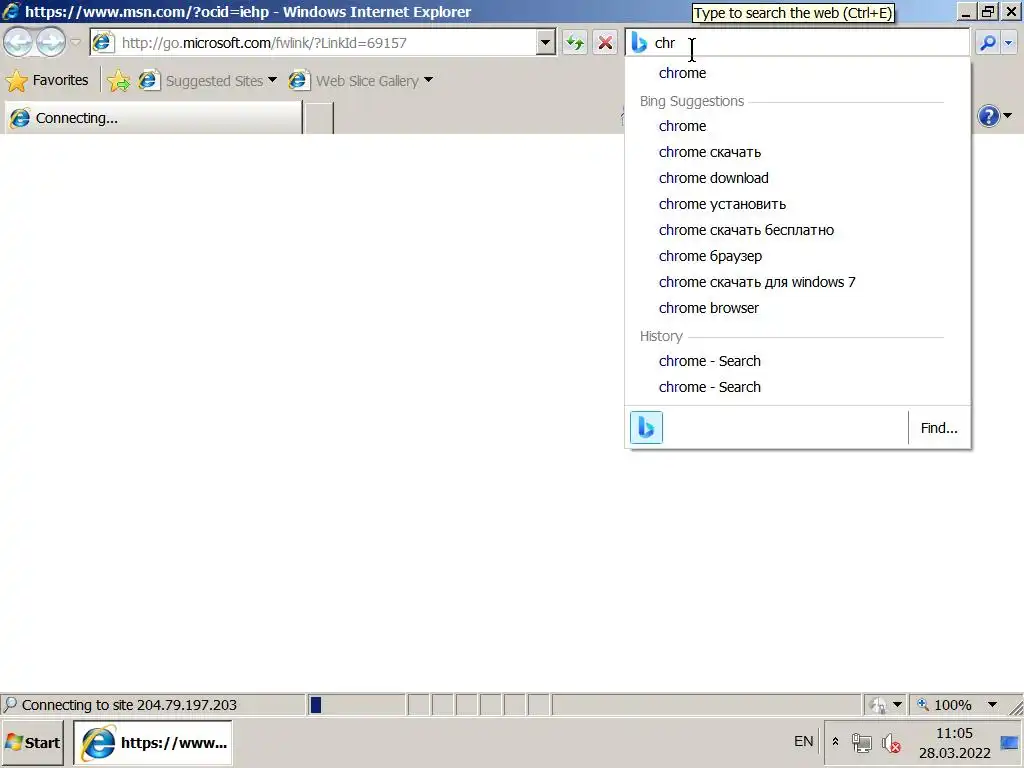Click the 100% zoom level button
This screenshot has height=768, width=1024.
(944, 705)
